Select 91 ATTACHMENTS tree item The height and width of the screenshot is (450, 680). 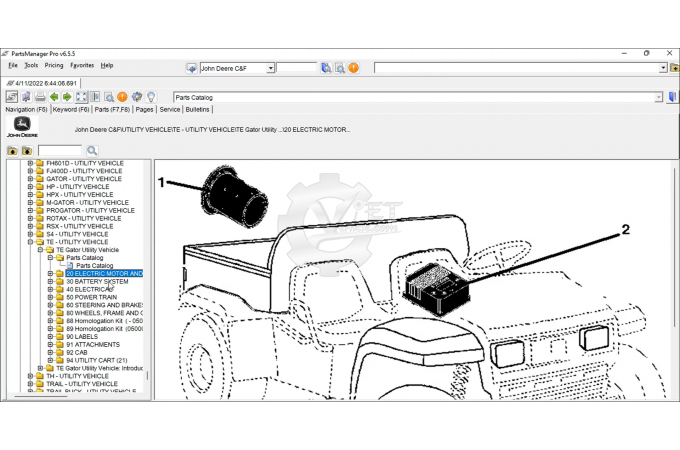point(93,344)
